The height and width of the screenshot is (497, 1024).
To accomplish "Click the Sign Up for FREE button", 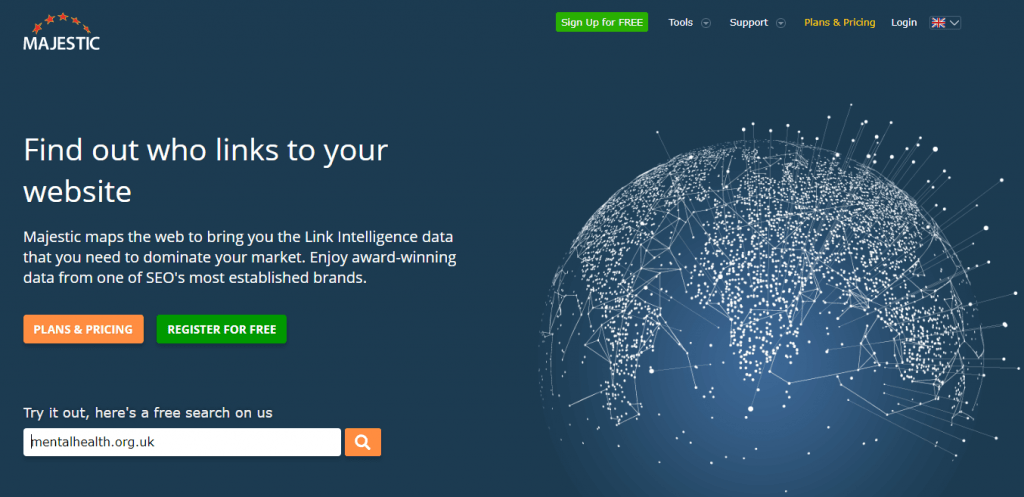I will [601, 22].
